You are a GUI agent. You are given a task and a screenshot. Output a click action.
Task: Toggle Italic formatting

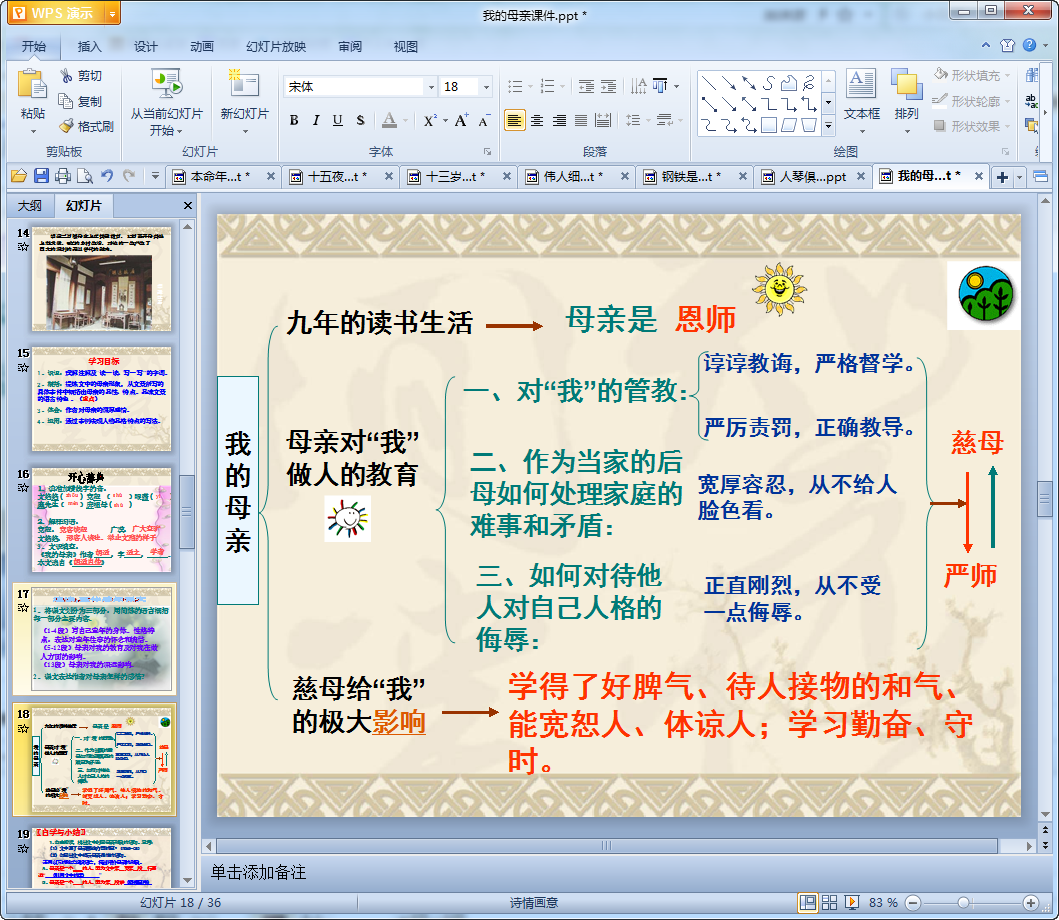[315, 120]
